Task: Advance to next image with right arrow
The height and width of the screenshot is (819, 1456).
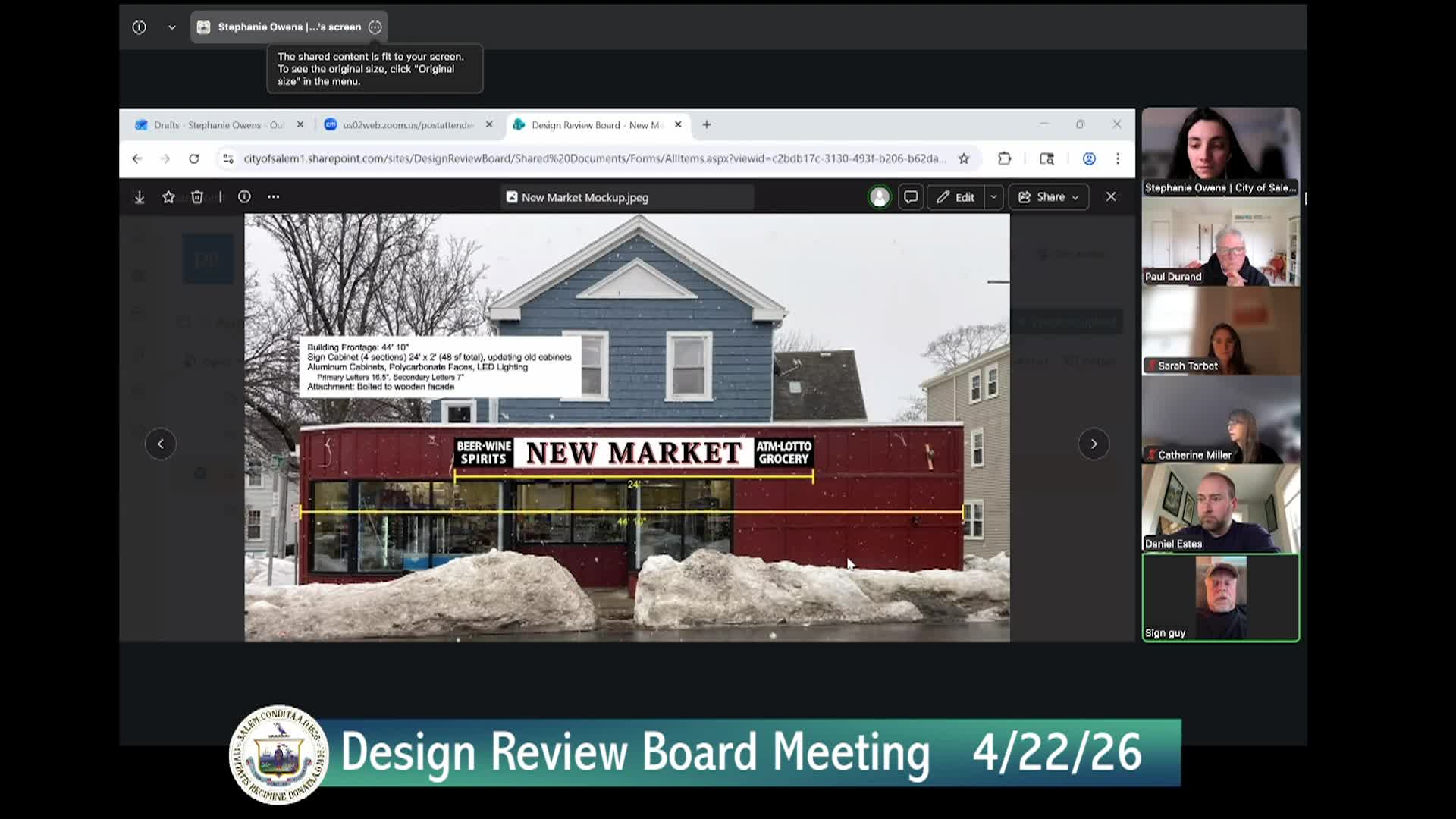Action: (1094, 444)
